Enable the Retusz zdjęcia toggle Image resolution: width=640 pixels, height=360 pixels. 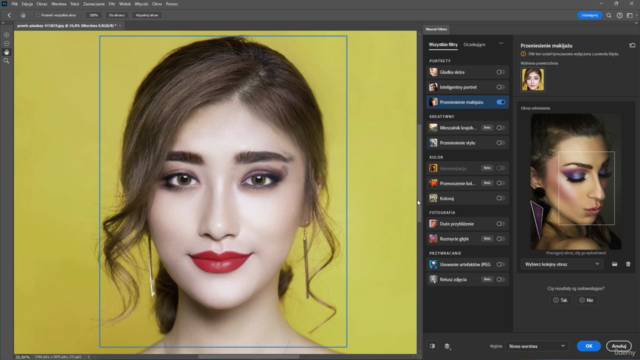tap(500, 280)
